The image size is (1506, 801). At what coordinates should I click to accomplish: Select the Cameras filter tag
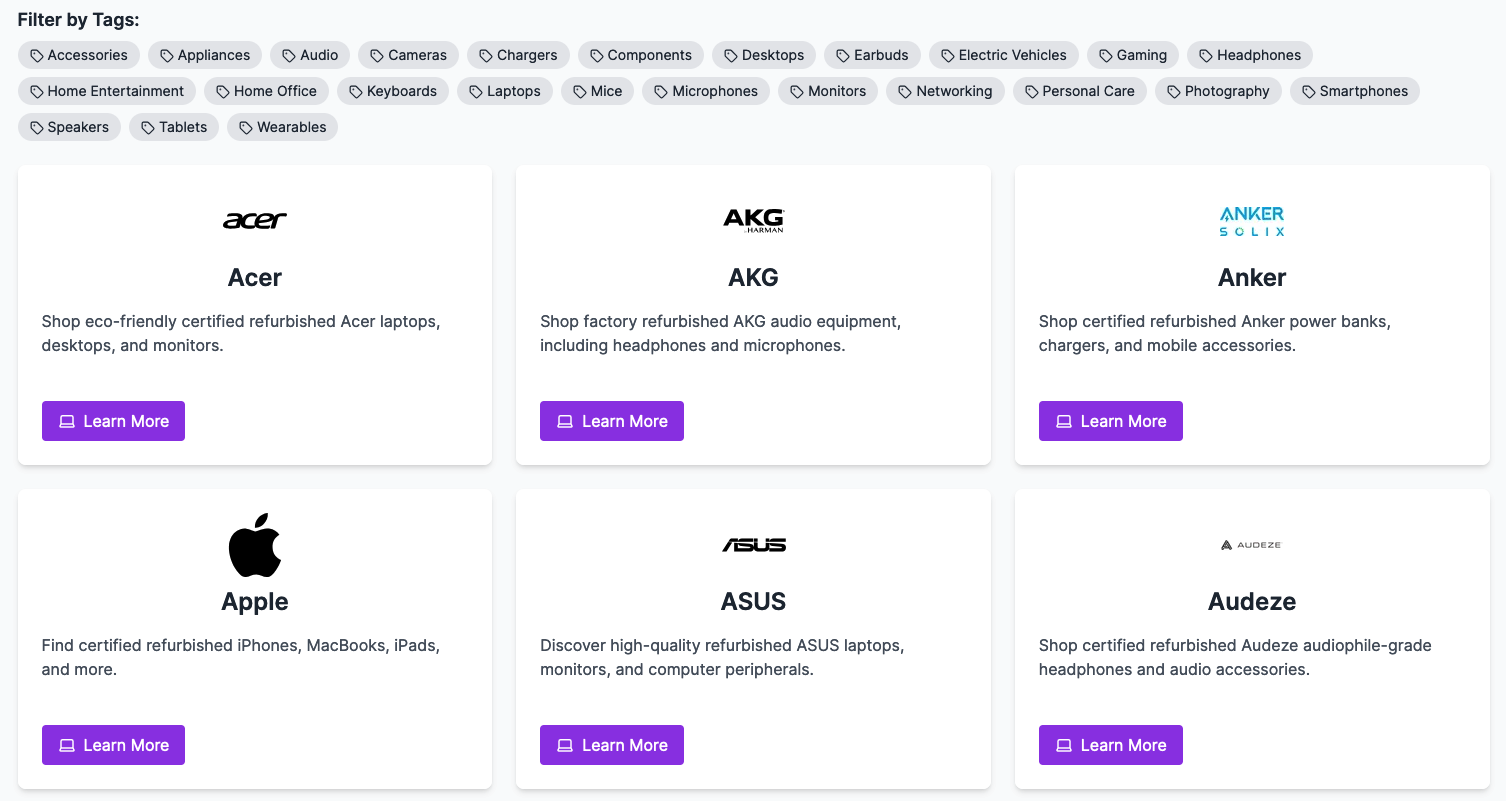(x=409, y=55)
